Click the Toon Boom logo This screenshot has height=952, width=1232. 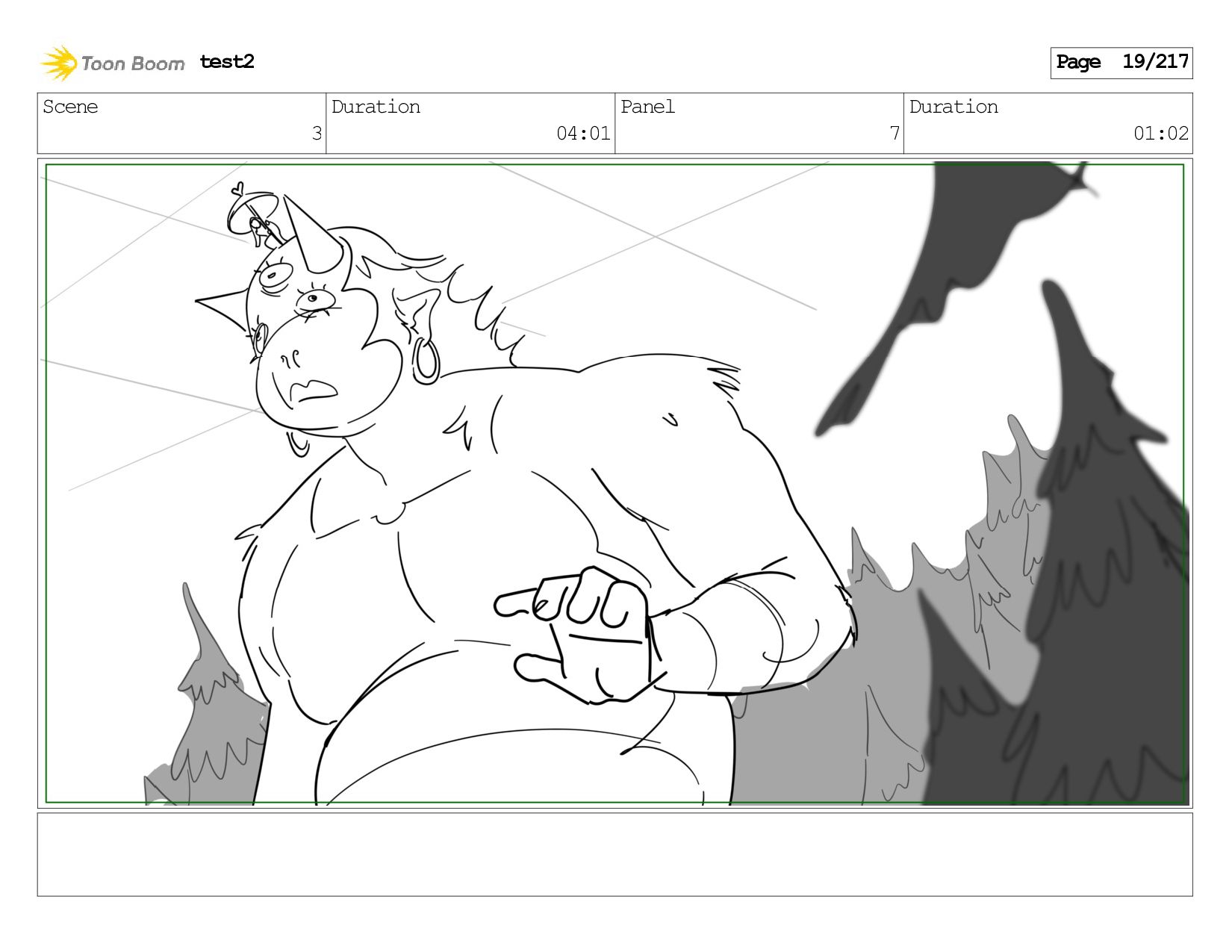pos(112,63)
